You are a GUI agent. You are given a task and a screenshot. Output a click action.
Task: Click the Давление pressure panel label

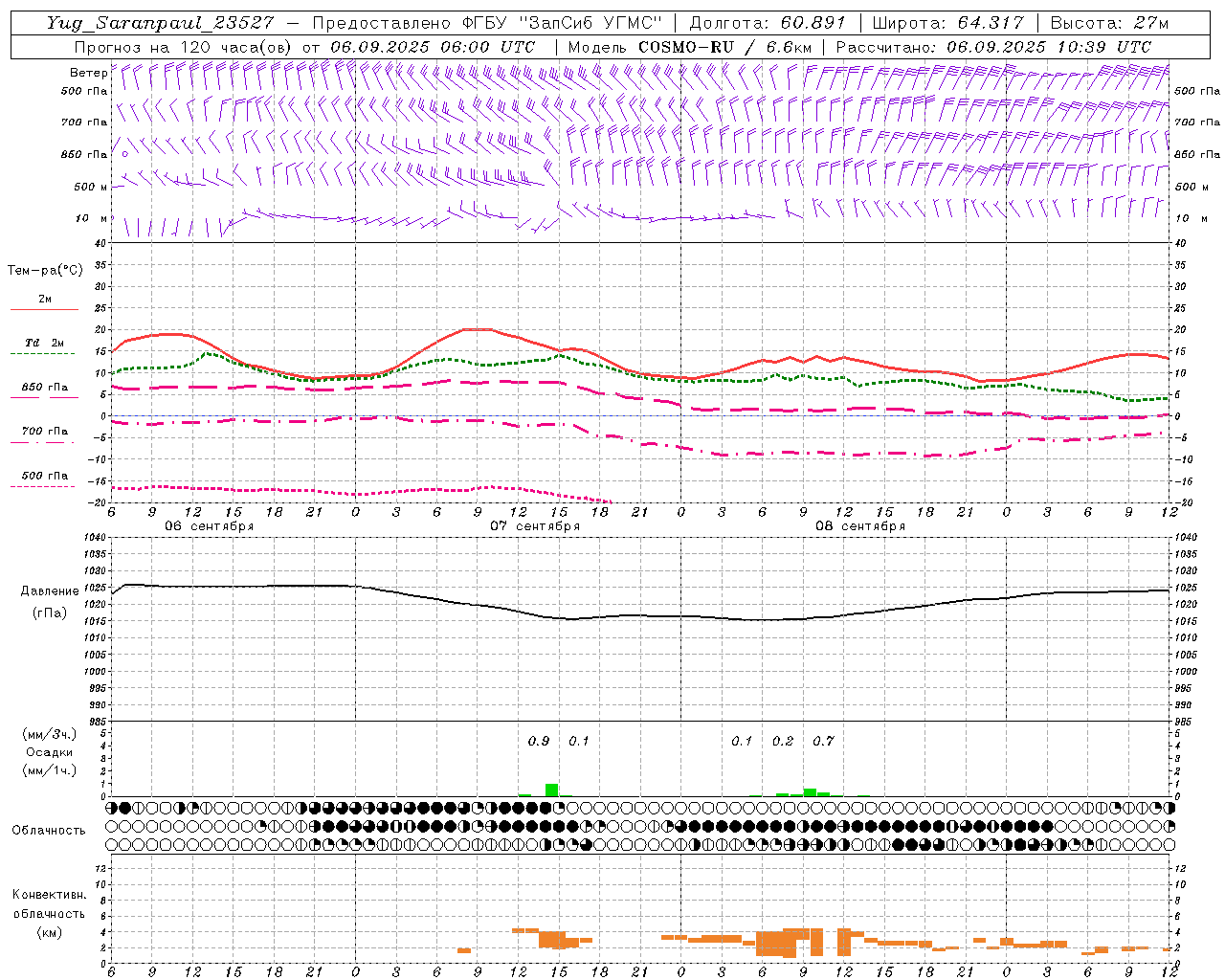coord(50,591)
